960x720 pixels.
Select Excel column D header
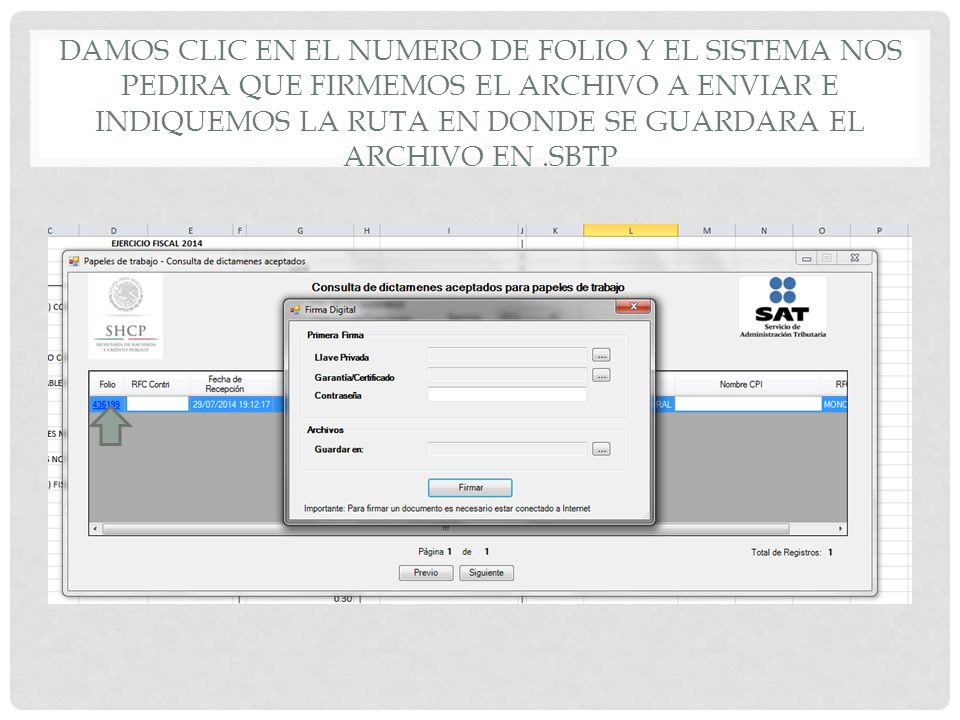113,230
